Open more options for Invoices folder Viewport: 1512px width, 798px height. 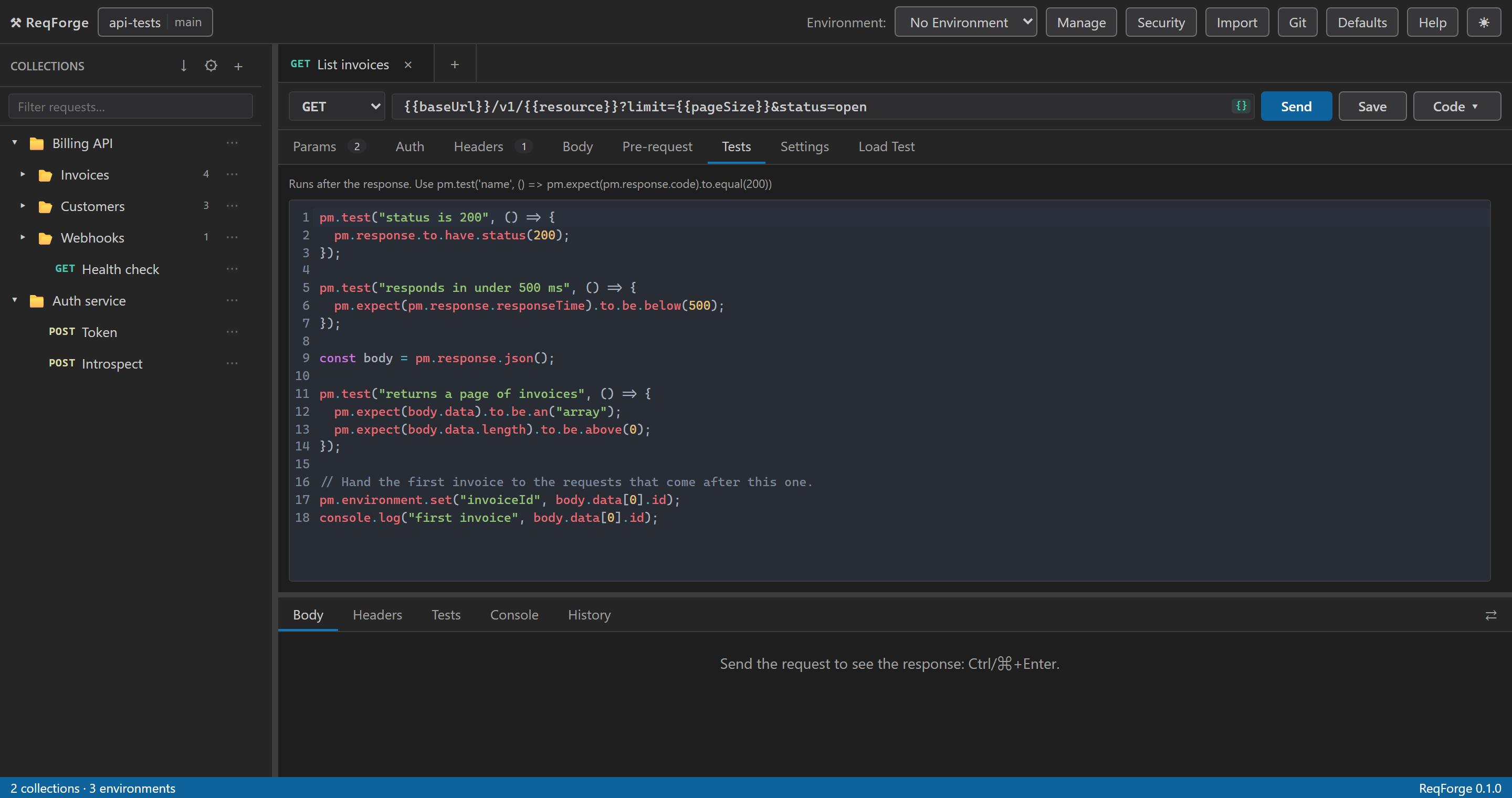(233, 174)
